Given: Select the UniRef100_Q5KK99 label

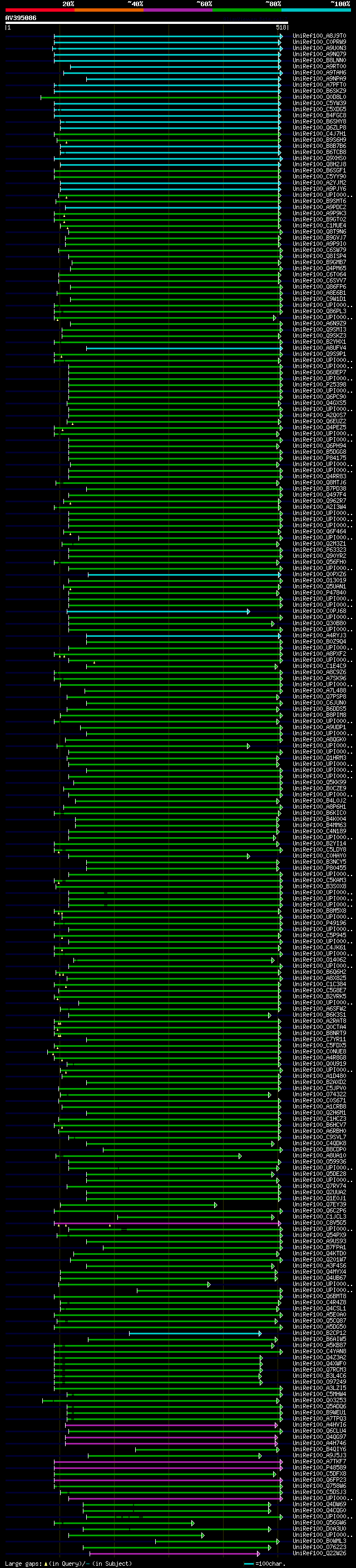Looking at the screenshot, I should coord(319,782).
